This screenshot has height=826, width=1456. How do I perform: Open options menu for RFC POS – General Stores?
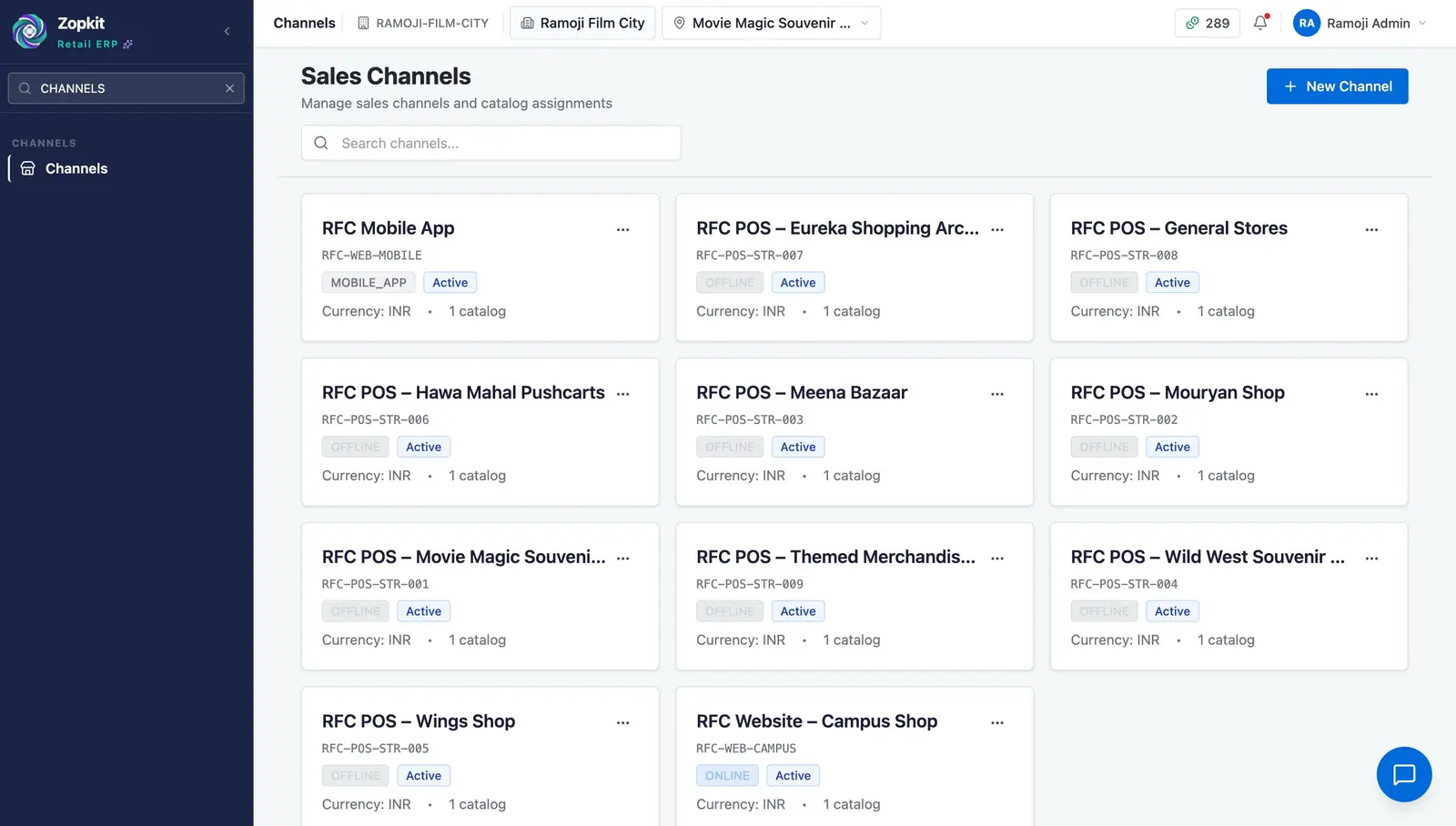pos(1371,229)
